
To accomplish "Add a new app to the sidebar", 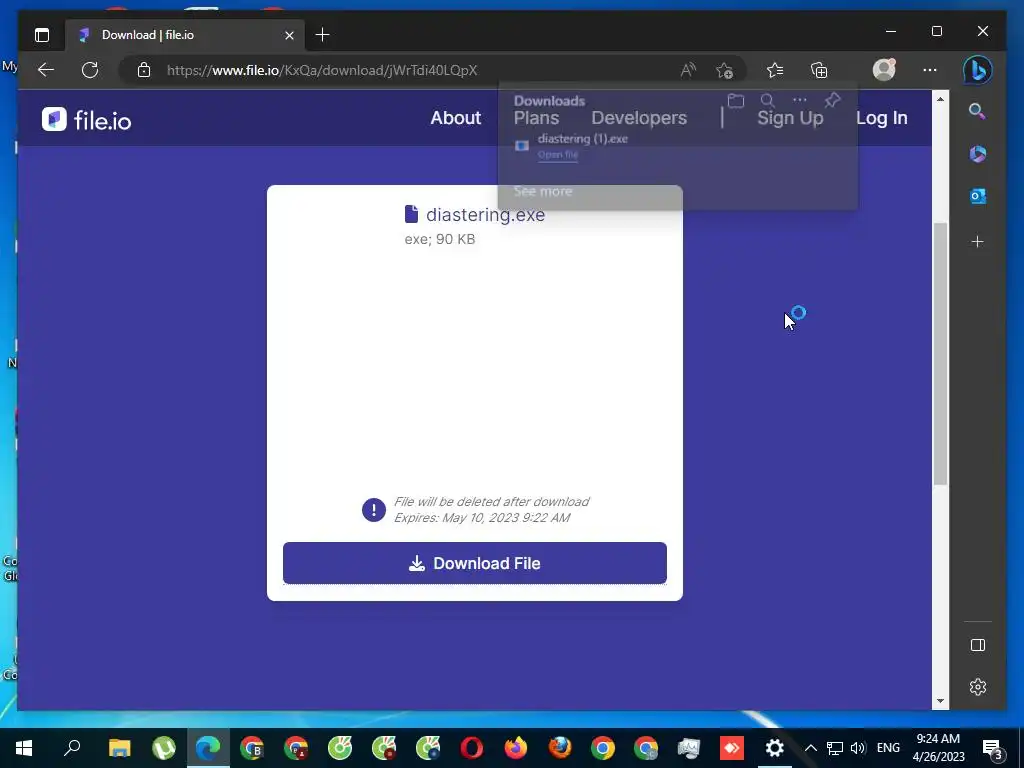I will click(978, 242).
